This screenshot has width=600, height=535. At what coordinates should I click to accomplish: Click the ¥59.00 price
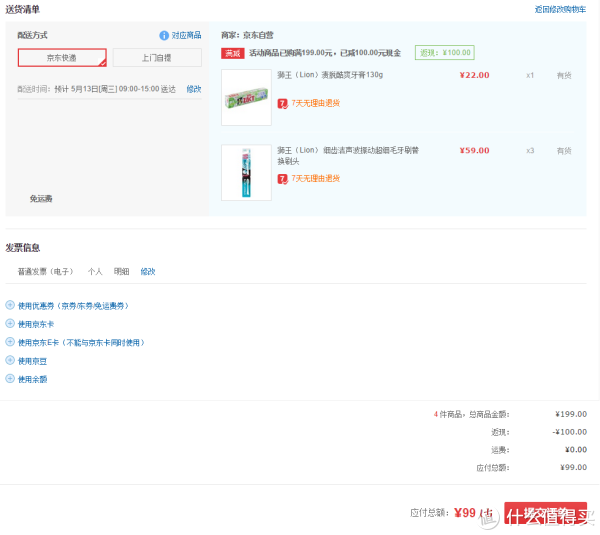(x=474, y=151)
